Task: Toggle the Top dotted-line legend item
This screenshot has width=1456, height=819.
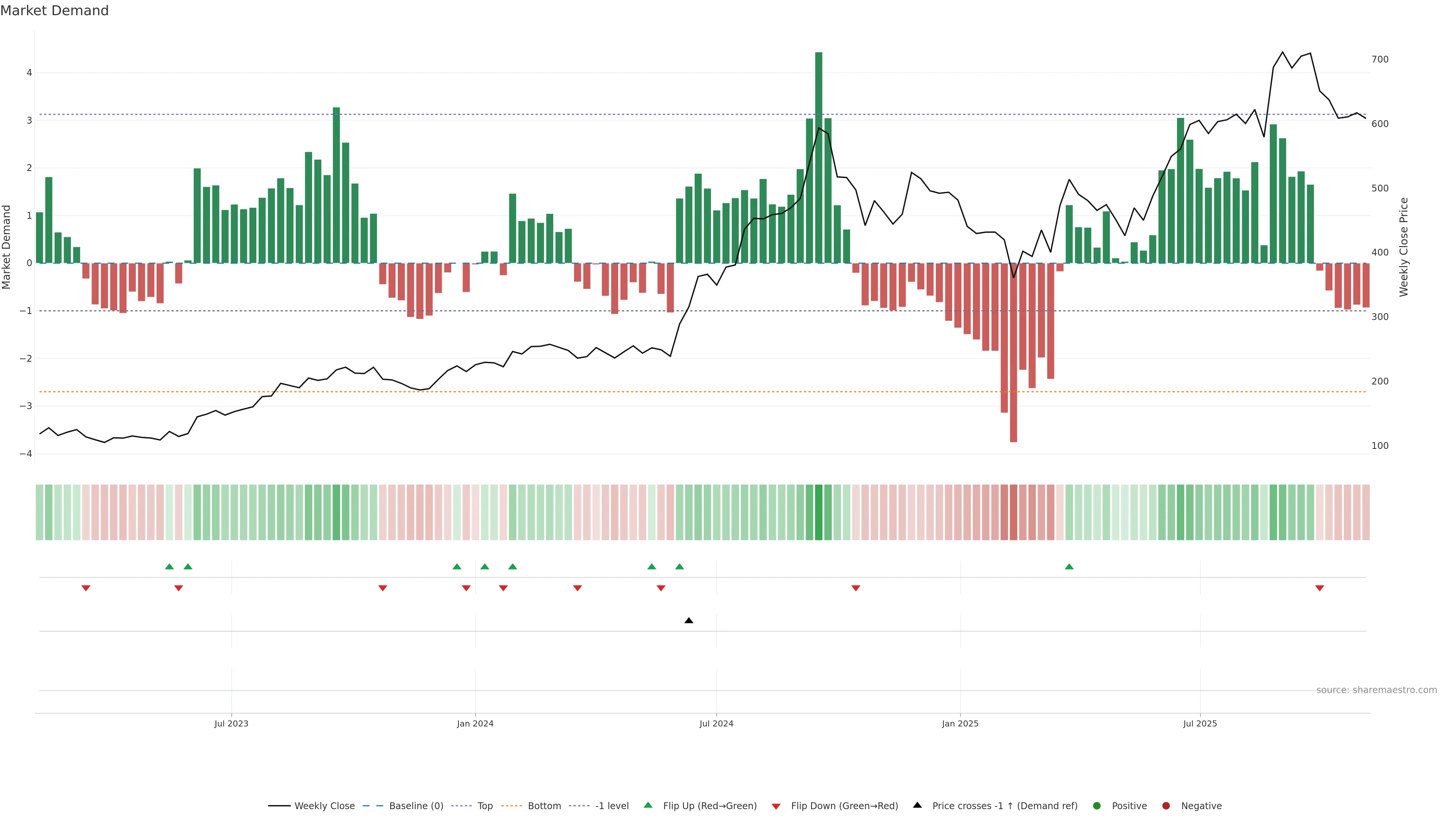Action: tap(485, 806)
